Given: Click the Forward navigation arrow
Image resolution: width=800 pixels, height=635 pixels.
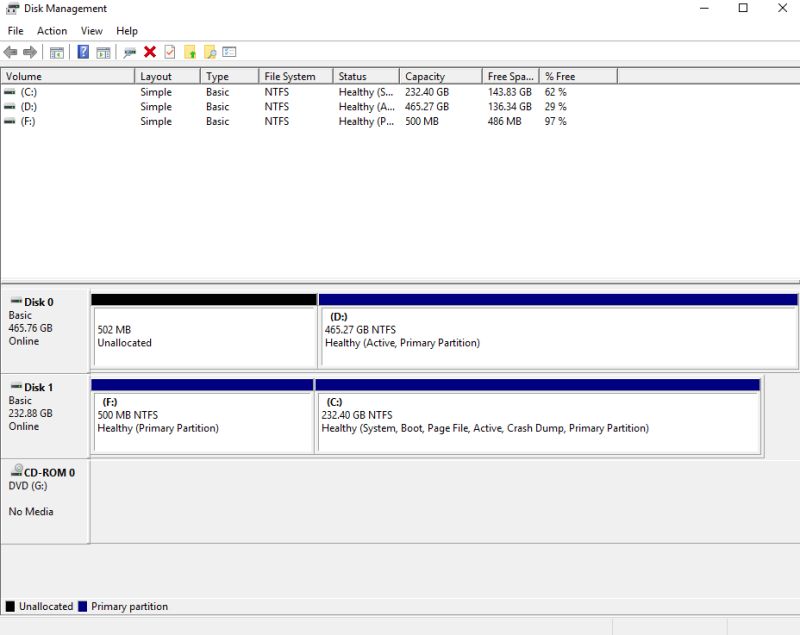Looking at the screenshot, I should coord(30,52).
